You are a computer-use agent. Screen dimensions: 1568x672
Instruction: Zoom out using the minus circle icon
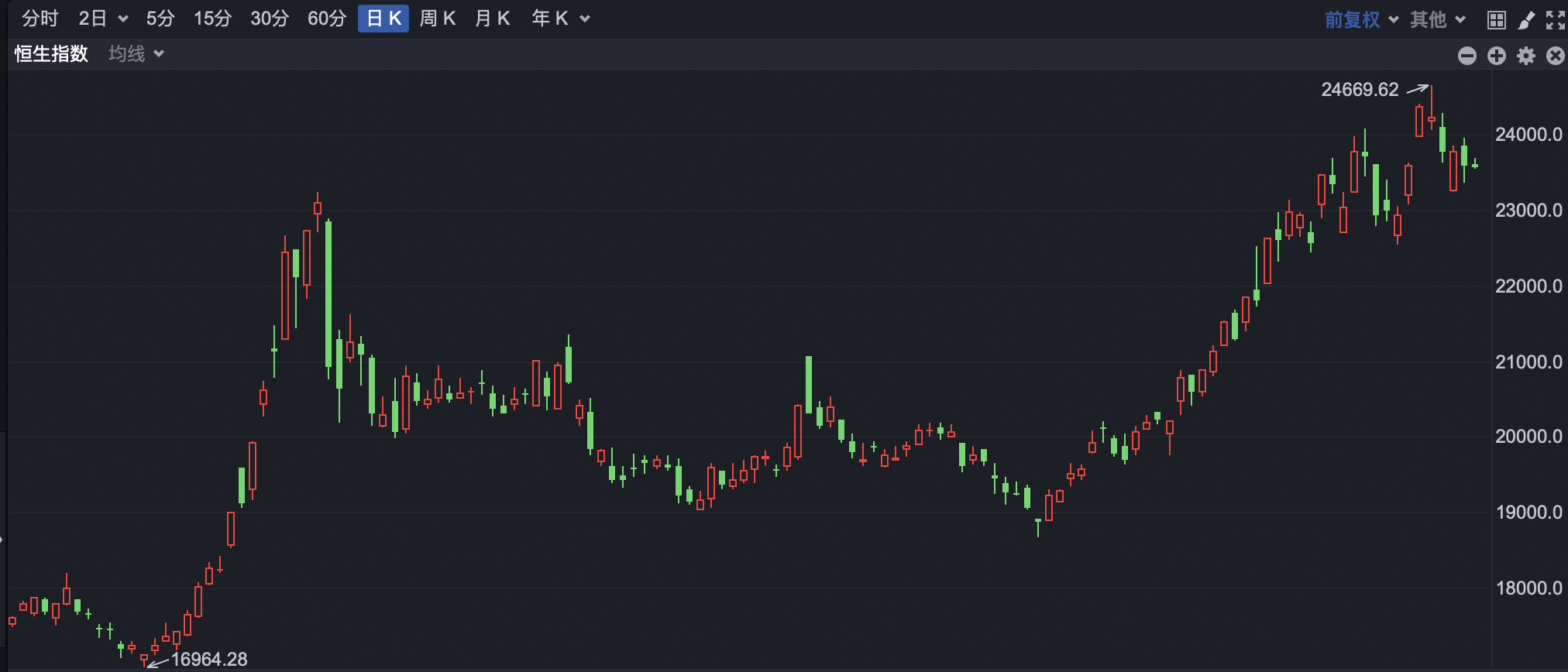[1467, 56]
